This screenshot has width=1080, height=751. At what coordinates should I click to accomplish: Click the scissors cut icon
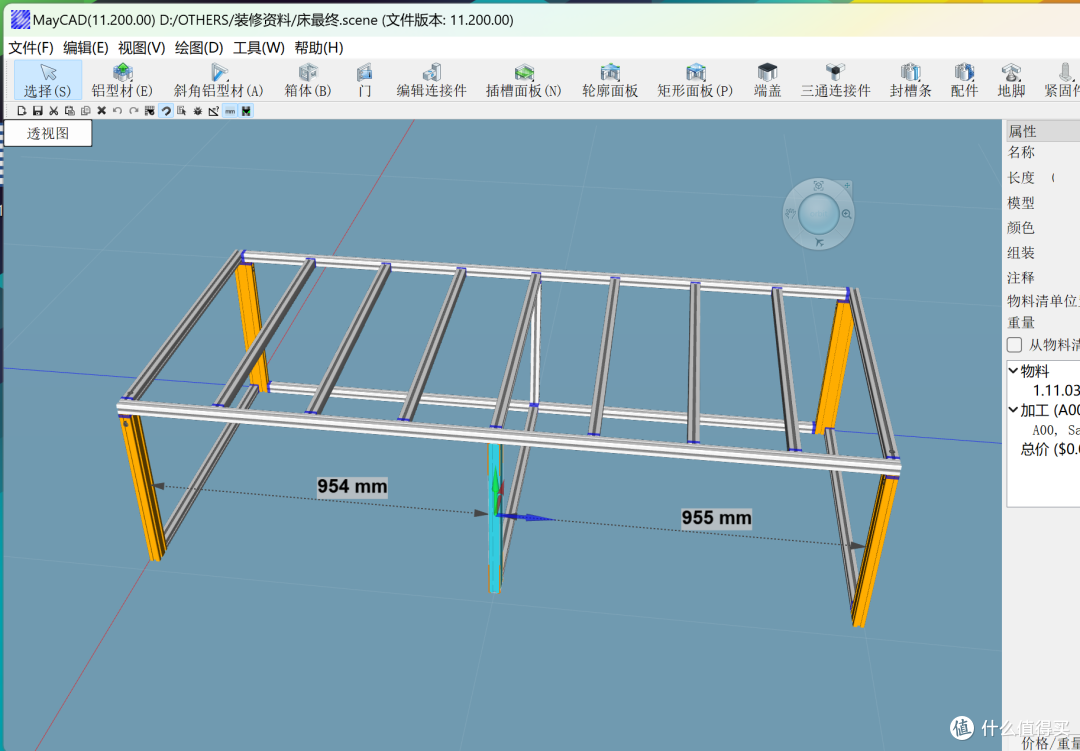[x=53, y=111]
